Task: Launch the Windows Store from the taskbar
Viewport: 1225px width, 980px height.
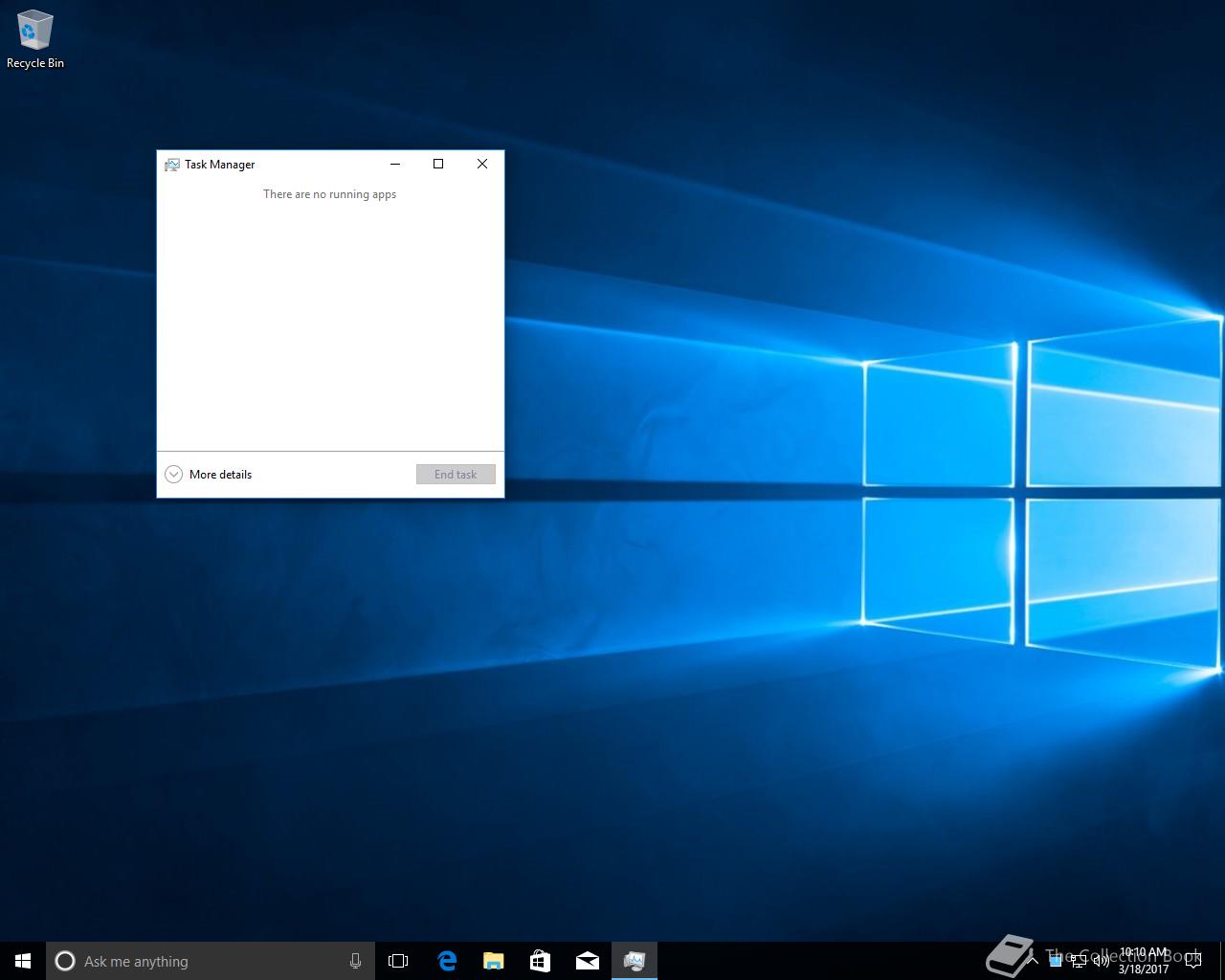Action: point(540,961)
